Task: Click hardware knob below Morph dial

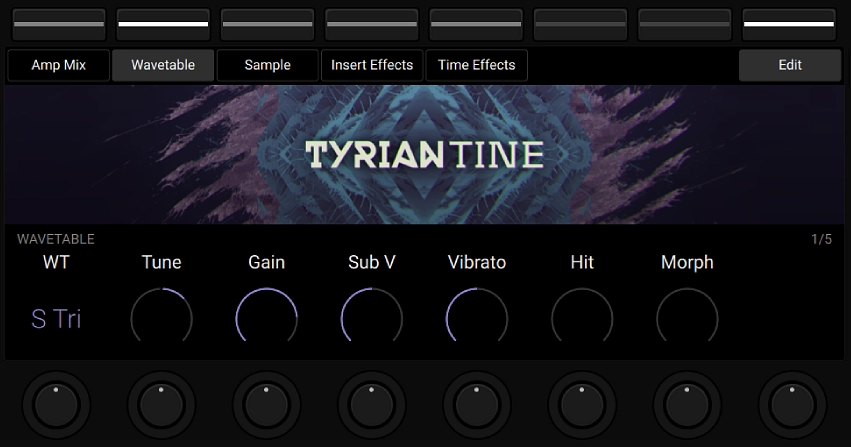Action: (x=687, y=405)
